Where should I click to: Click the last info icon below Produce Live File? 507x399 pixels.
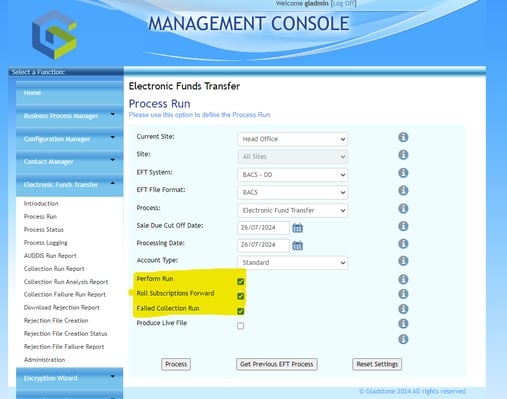[x=403, y=339]
